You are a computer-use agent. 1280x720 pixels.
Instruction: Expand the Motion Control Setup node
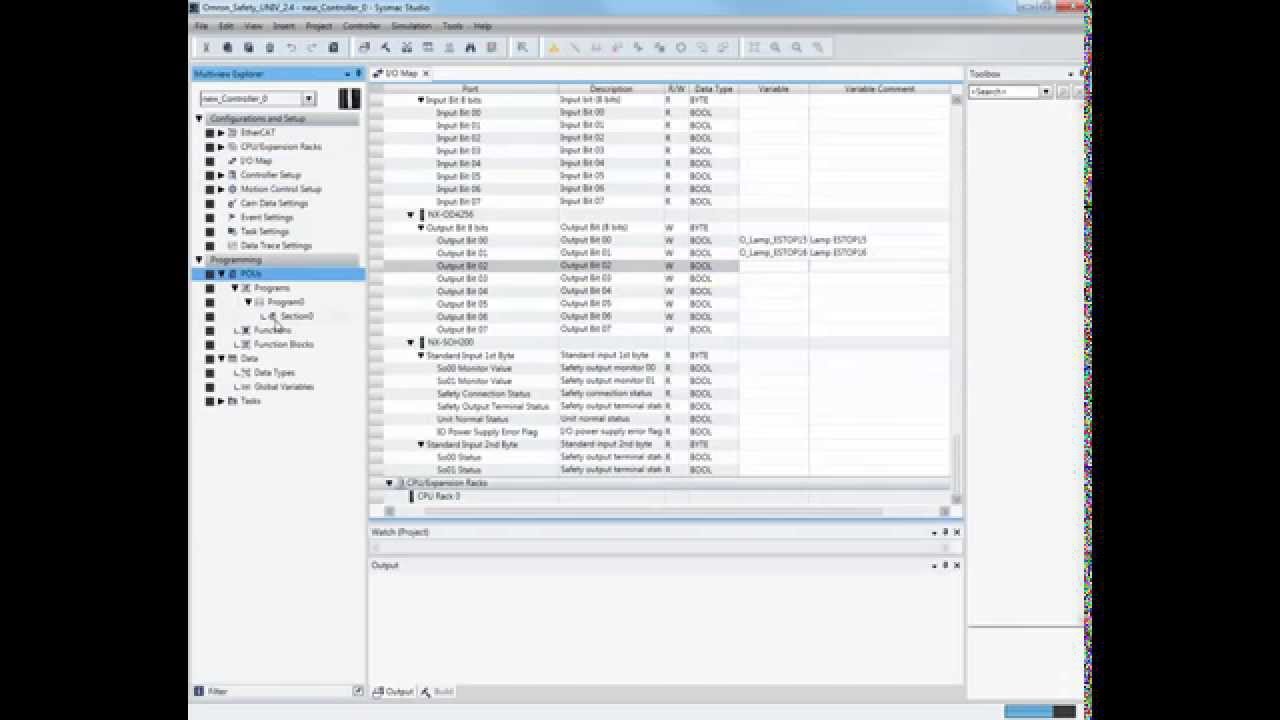[222, 189]
